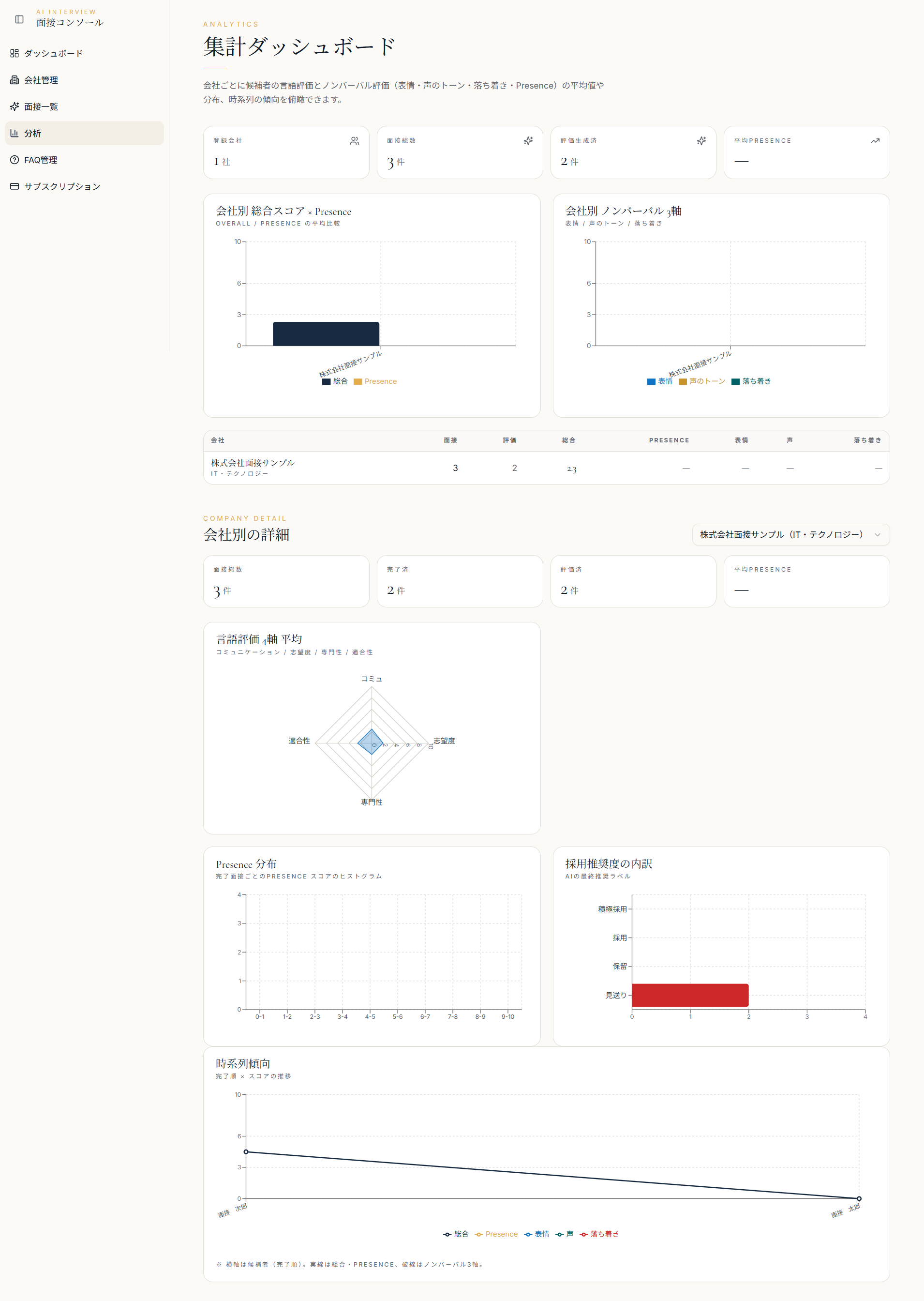Click the 積極採用 axis label

612,909
